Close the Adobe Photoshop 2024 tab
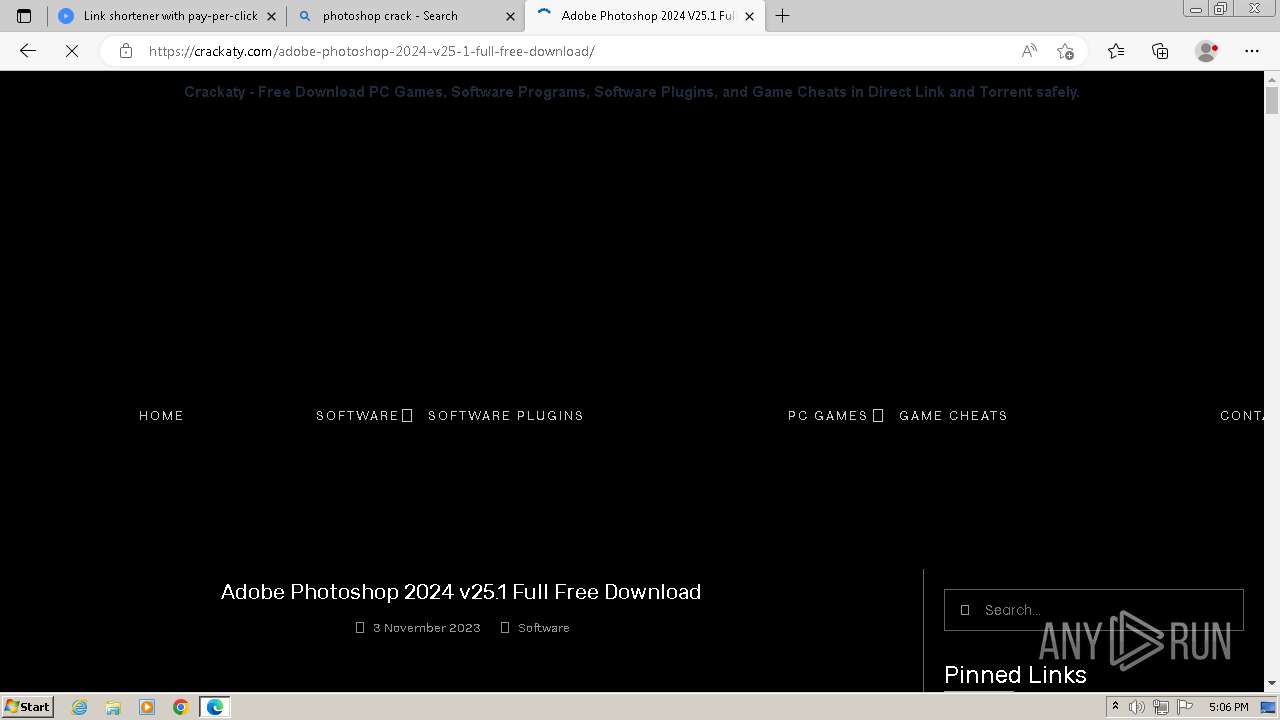This screenshot has height=720, width=1280. [750, 16]
